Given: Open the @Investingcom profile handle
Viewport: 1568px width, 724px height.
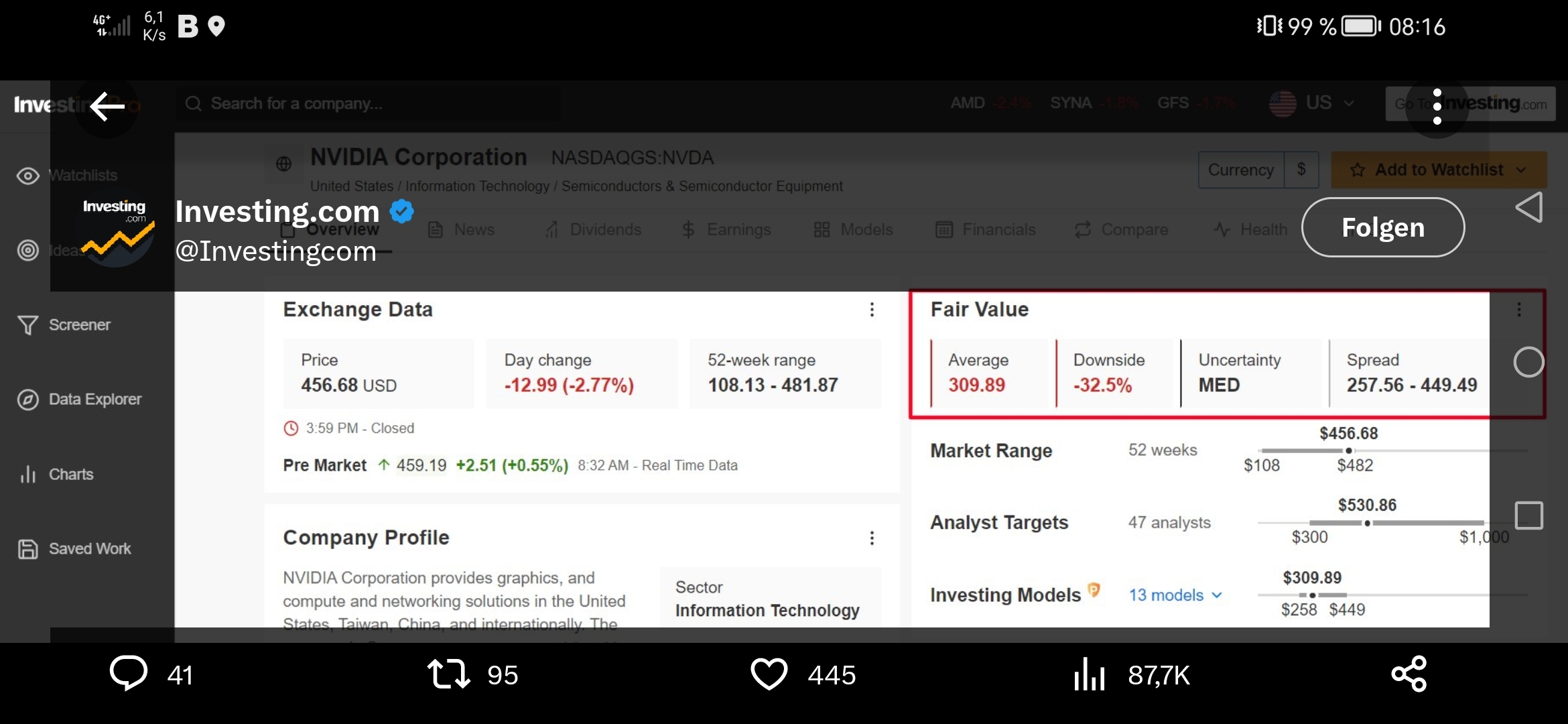Looking at the screenshot, I should [x=275, y=252].
